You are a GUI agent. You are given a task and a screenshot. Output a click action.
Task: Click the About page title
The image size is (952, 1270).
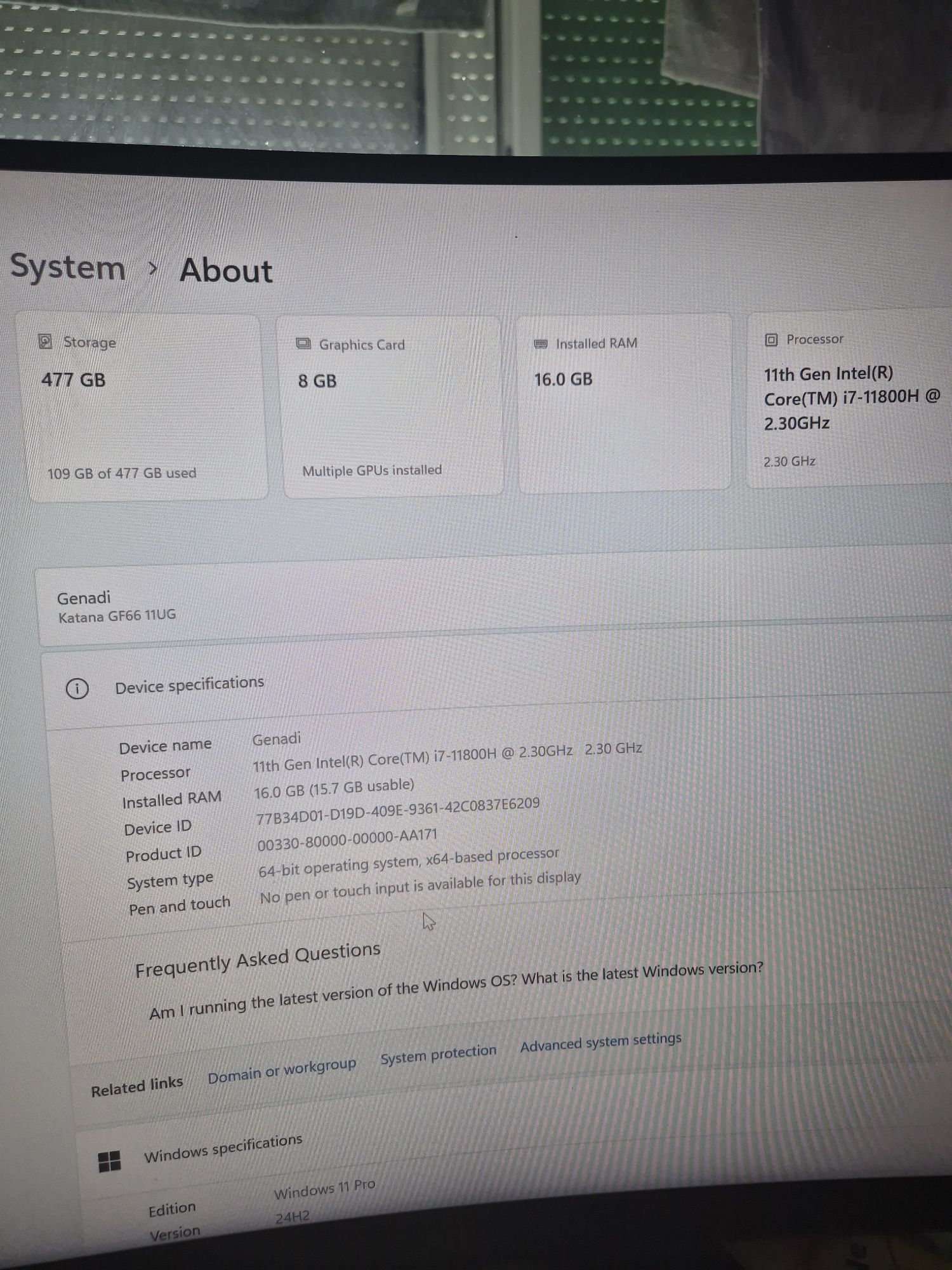point(227,270)
